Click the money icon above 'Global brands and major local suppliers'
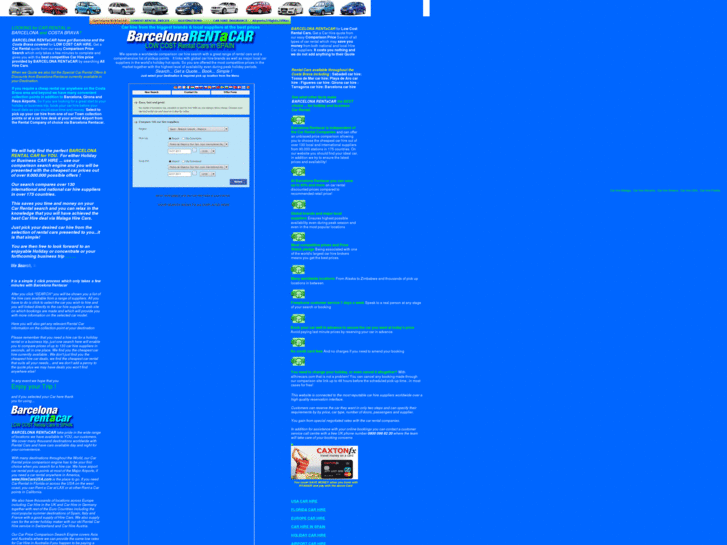727x545 pixels. [x=298, y=205]
